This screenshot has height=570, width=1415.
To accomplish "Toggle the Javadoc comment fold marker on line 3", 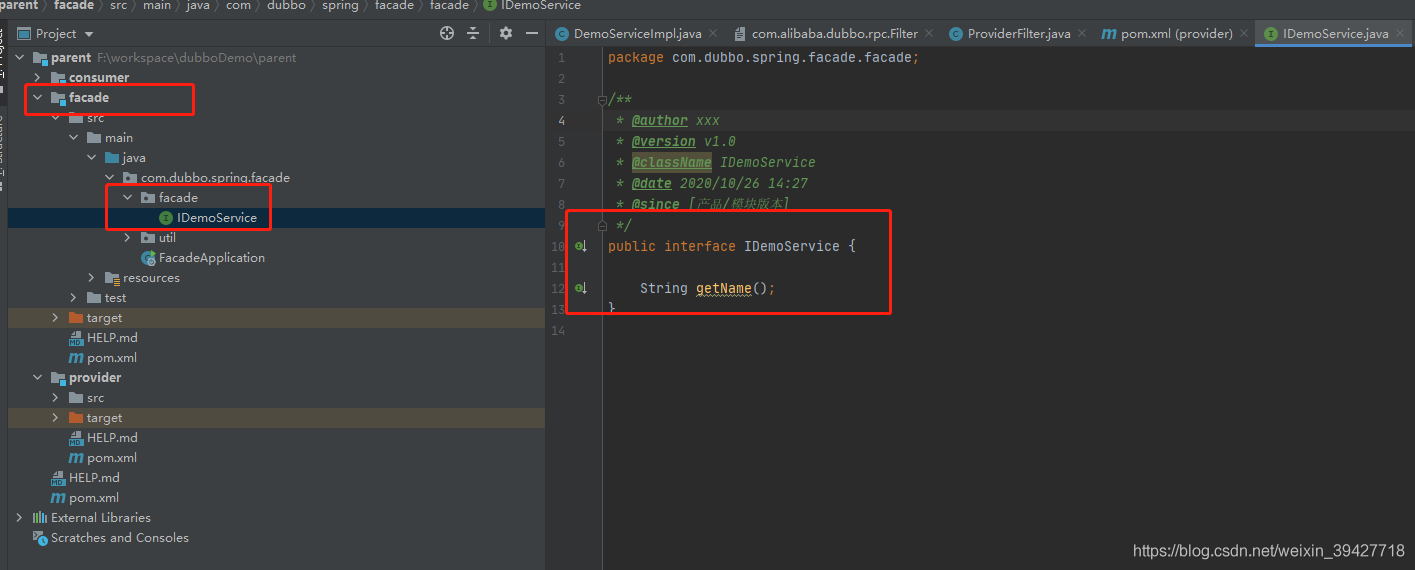I will point(601,100).
